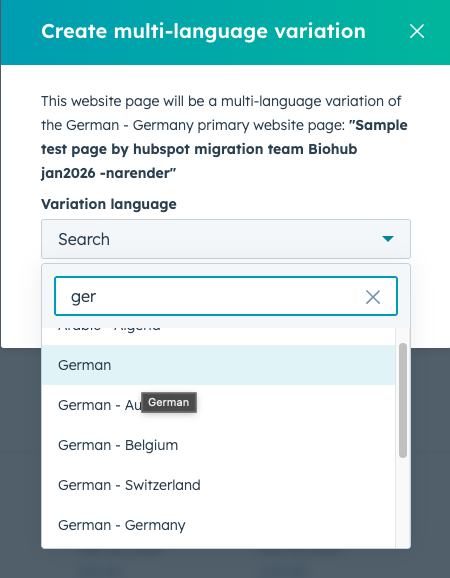Click the 'Variation language' label

click(109, 204)
